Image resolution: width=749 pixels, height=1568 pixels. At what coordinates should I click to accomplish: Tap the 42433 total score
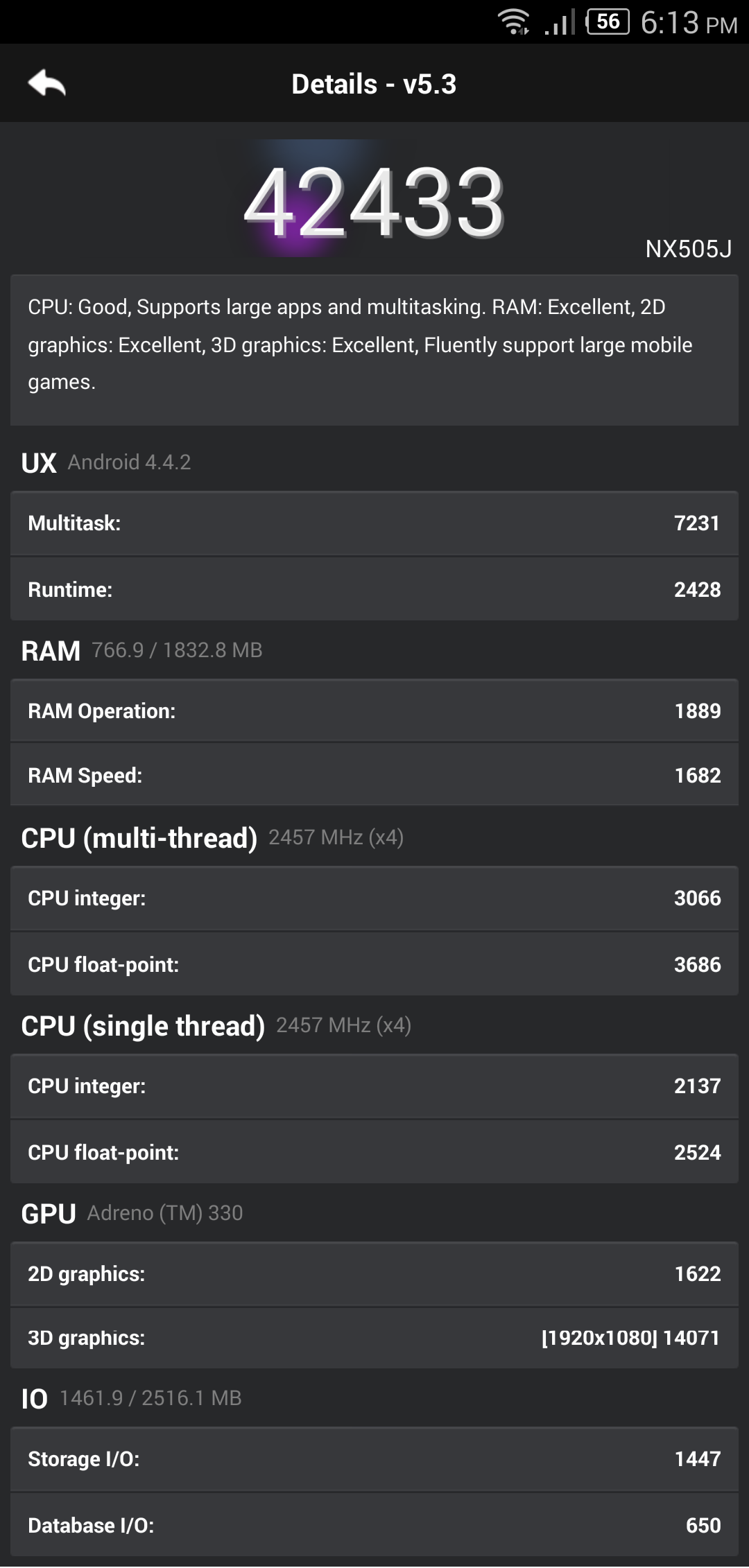tap(374, 202)
